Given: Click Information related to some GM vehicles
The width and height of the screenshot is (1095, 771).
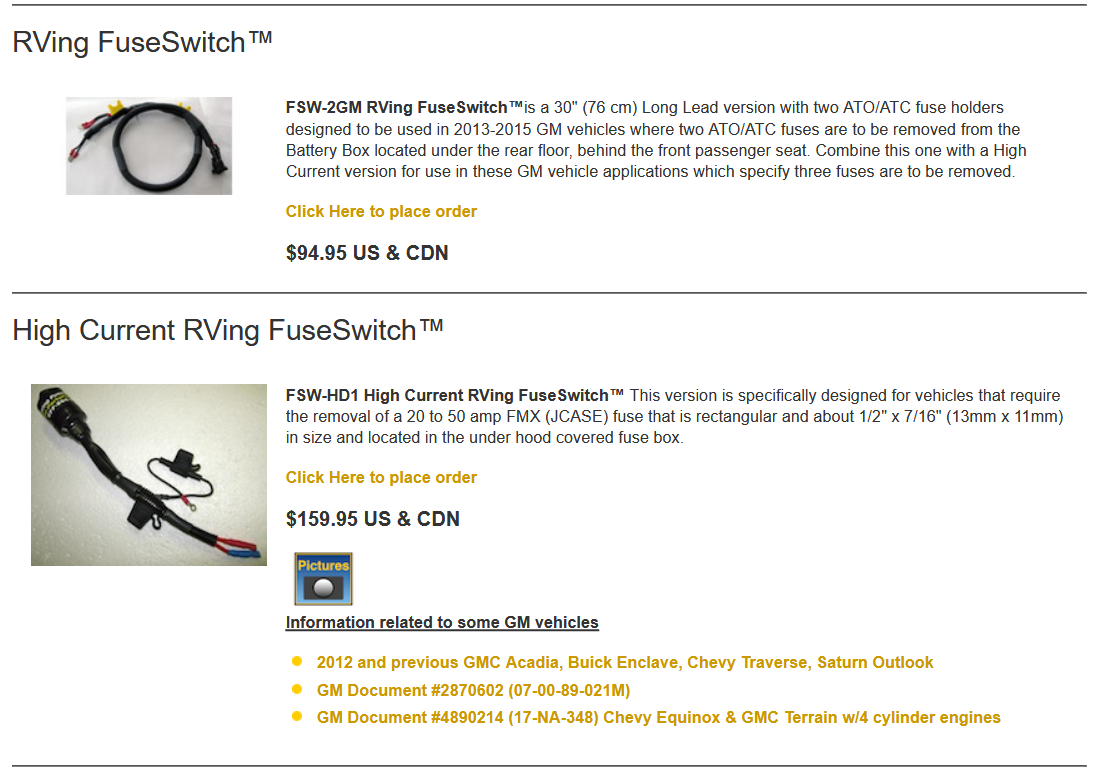Looking at the screenshot, I should [442, 622].
